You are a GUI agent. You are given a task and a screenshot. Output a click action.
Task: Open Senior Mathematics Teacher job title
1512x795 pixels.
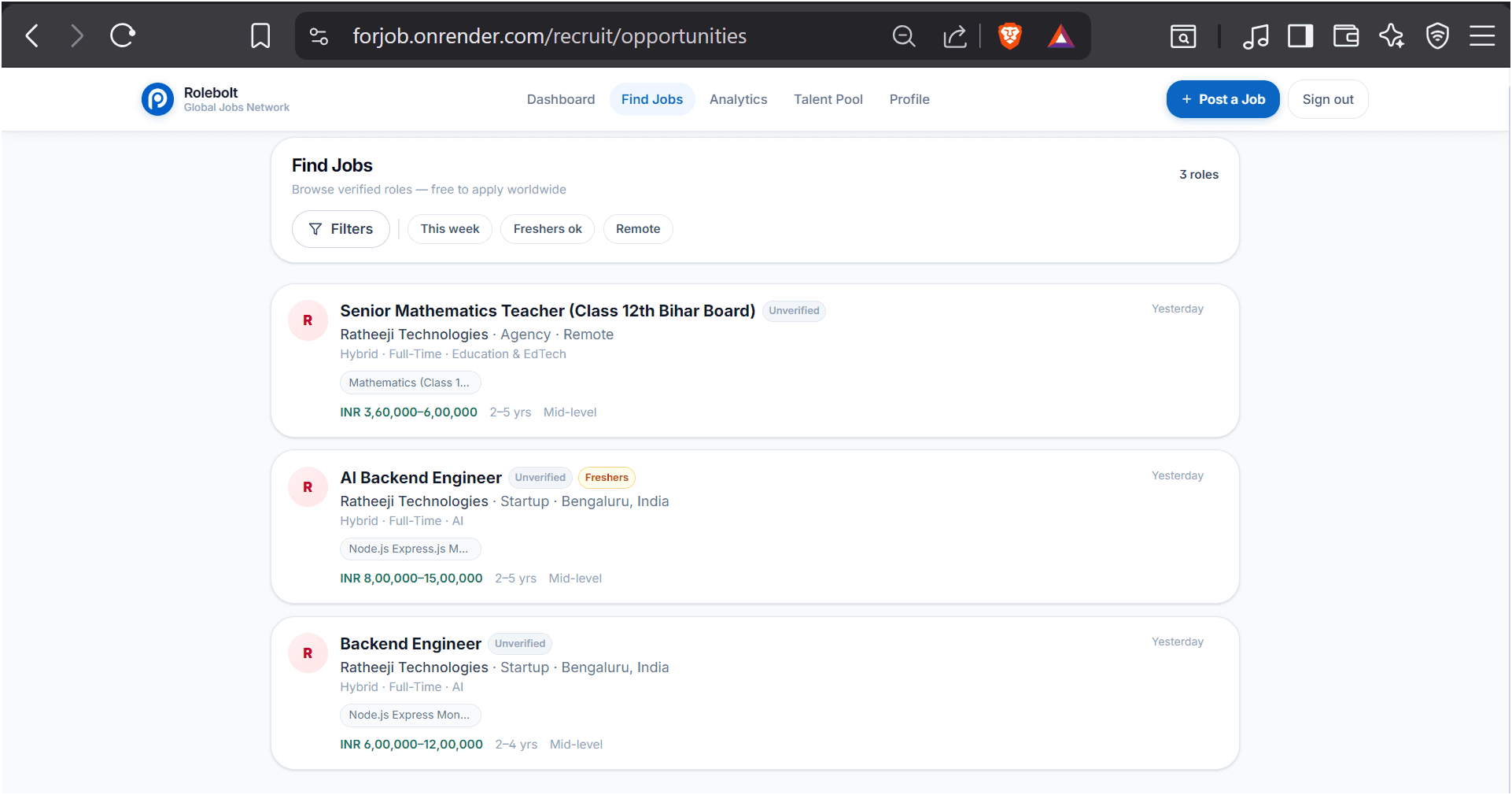point(548,311)
